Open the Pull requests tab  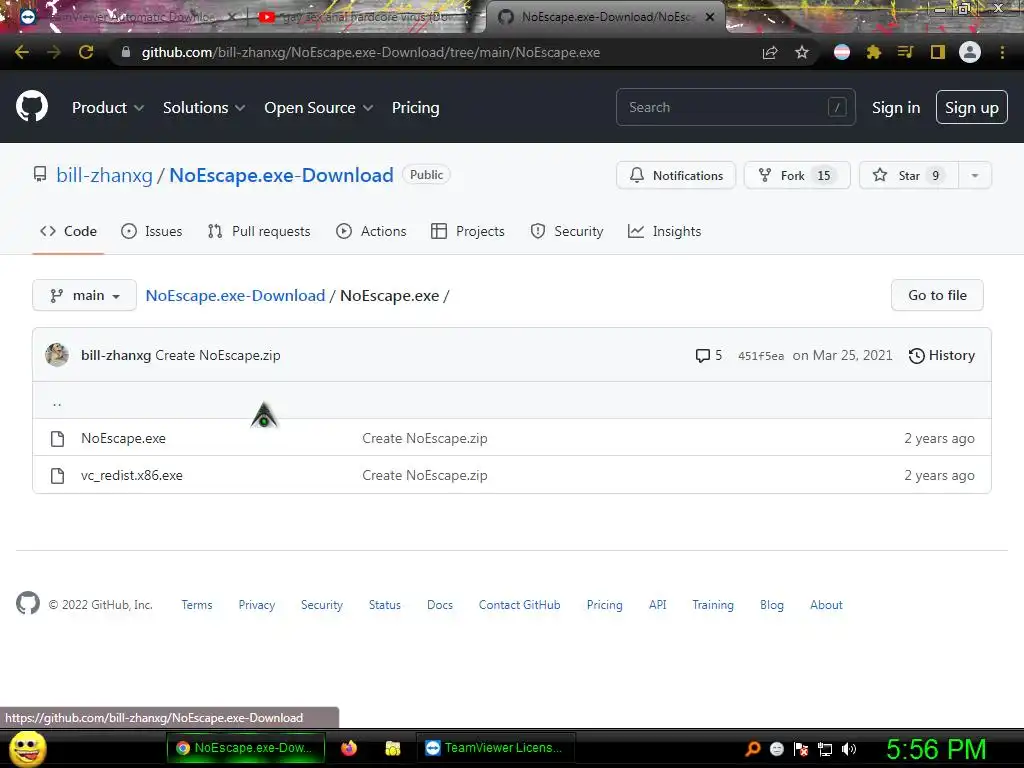tap(259, 231)
